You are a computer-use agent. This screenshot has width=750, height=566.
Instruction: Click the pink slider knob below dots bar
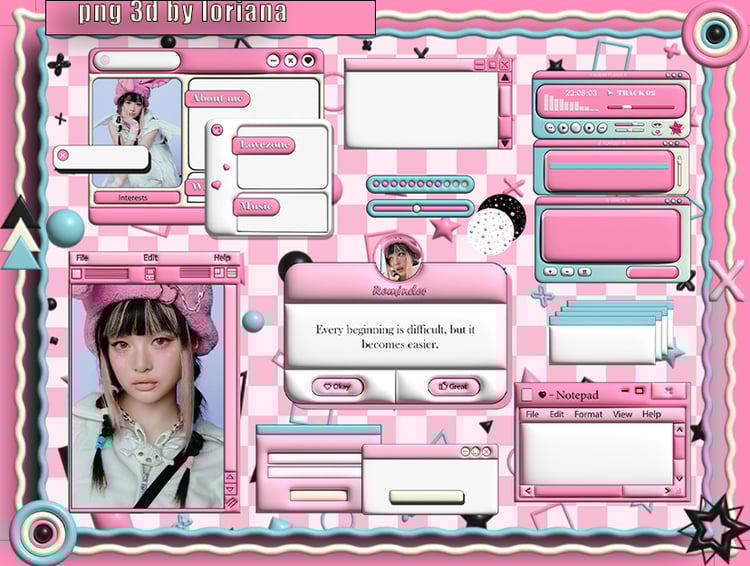point(417,208)
